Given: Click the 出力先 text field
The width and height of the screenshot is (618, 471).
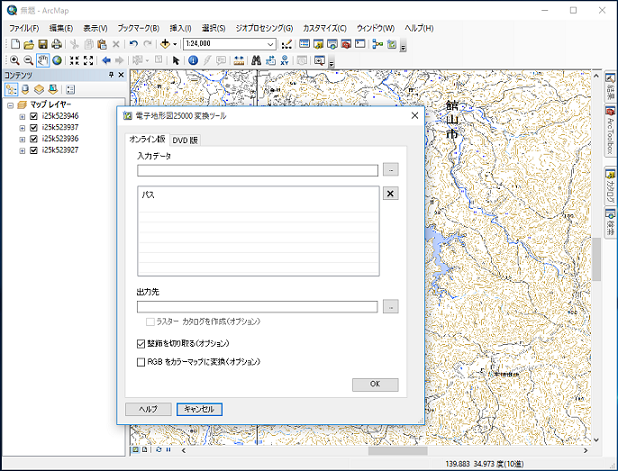Looking at the screenshot, I should (257, 307).
